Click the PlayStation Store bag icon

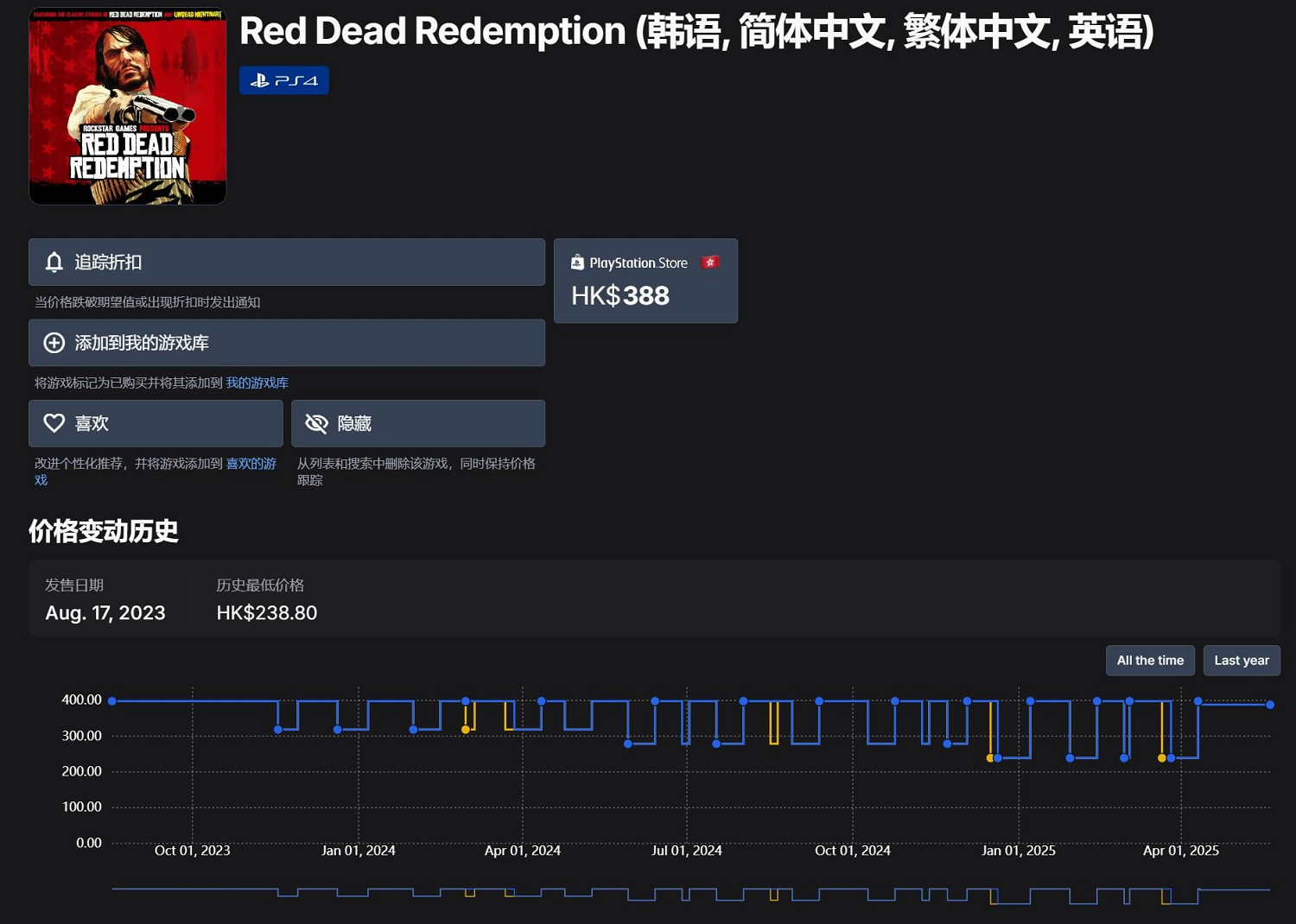tap(577, 263)
